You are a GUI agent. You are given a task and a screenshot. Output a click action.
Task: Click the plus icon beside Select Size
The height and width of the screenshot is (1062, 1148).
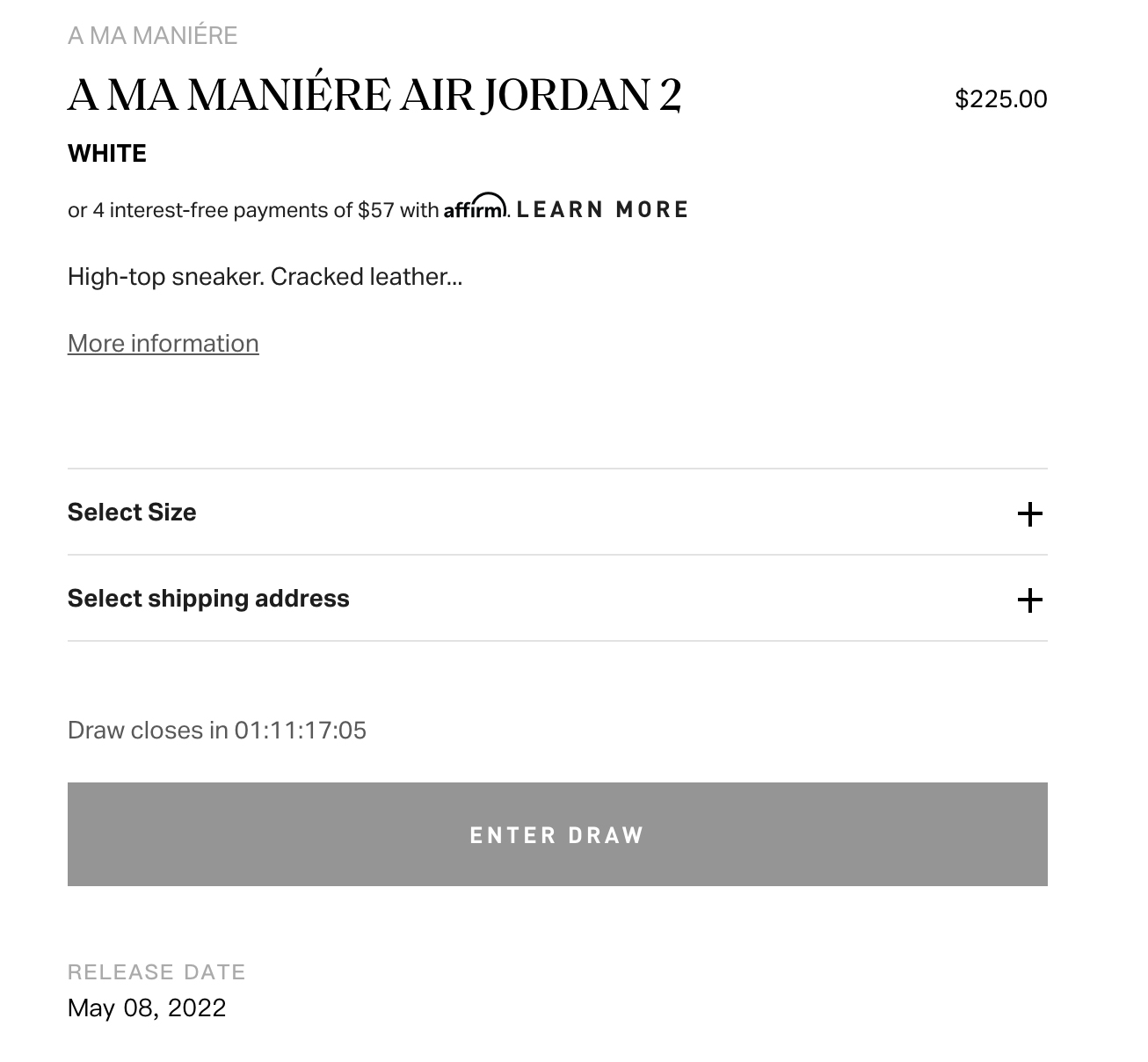tap(1029, 514)
